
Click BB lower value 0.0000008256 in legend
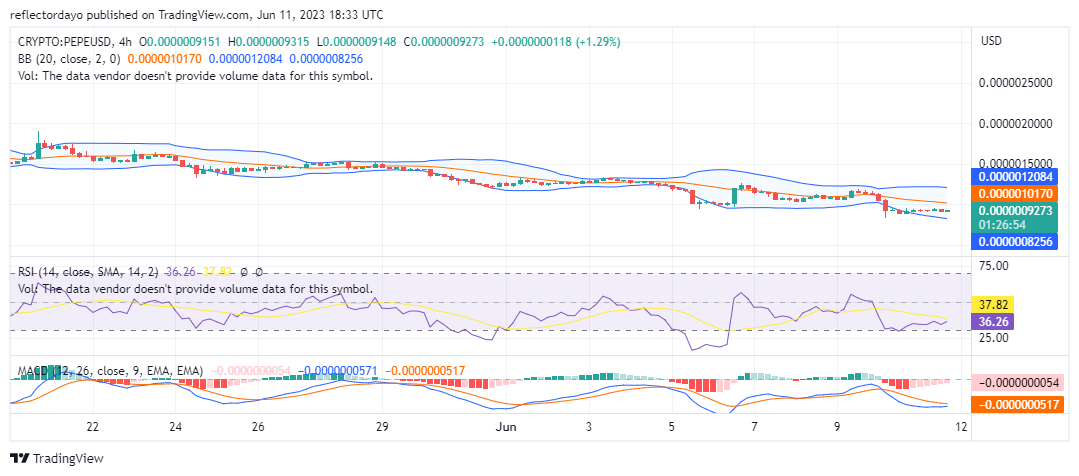[326, 59]
